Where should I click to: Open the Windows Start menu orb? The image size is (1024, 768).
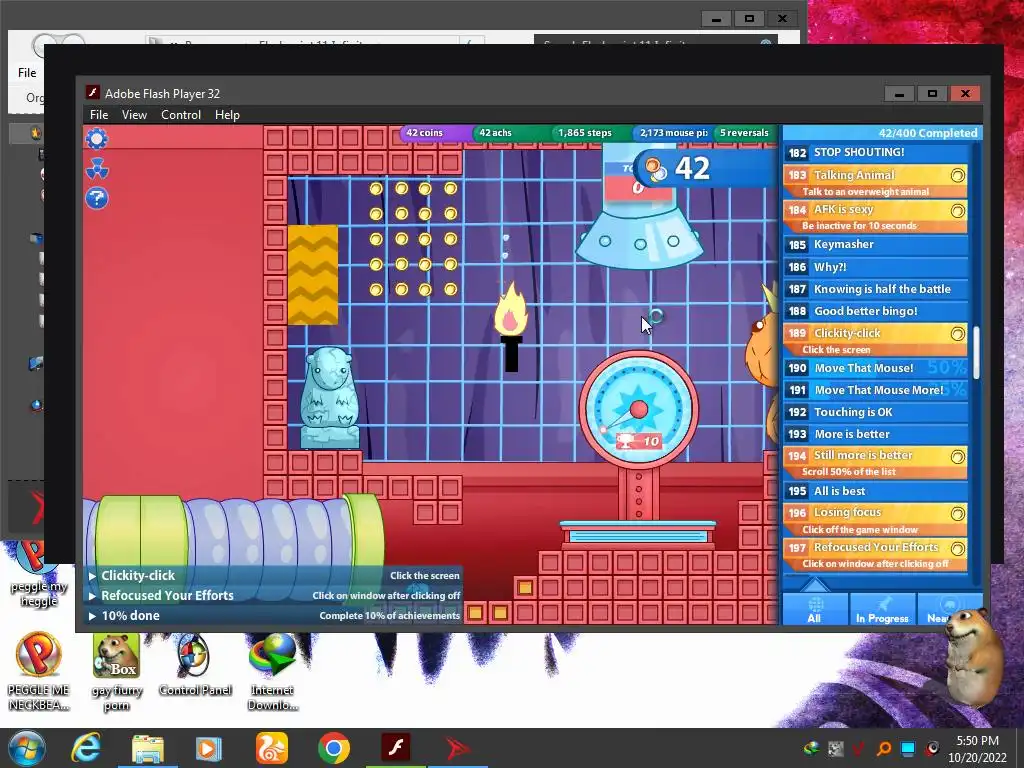click(x=27, y=748)
